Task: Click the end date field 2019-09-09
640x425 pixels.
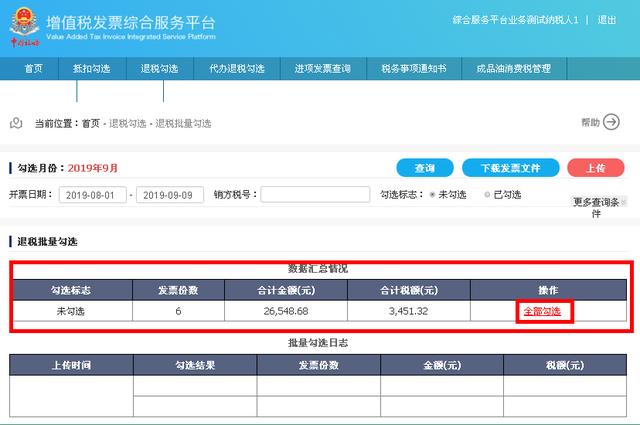Action: click(170, 195)
